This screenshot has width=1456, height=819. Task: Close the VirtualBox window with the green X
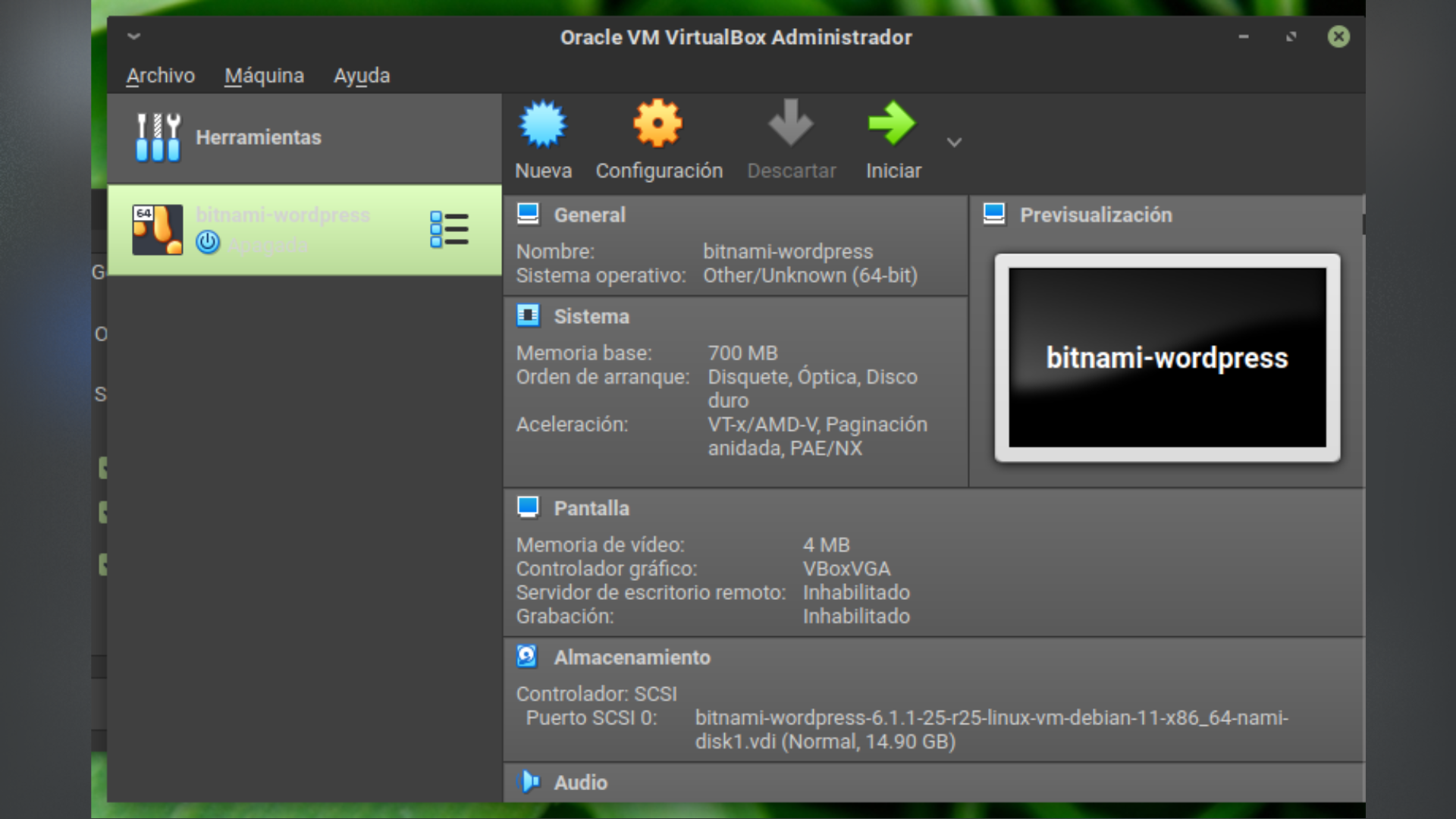tap(1338, 36)
